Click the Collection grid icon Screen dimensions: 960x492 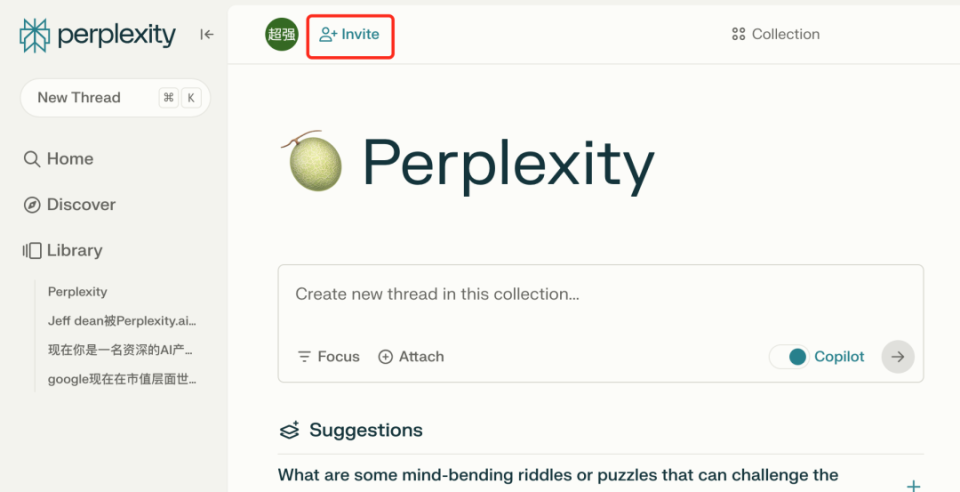click(739, 34)
